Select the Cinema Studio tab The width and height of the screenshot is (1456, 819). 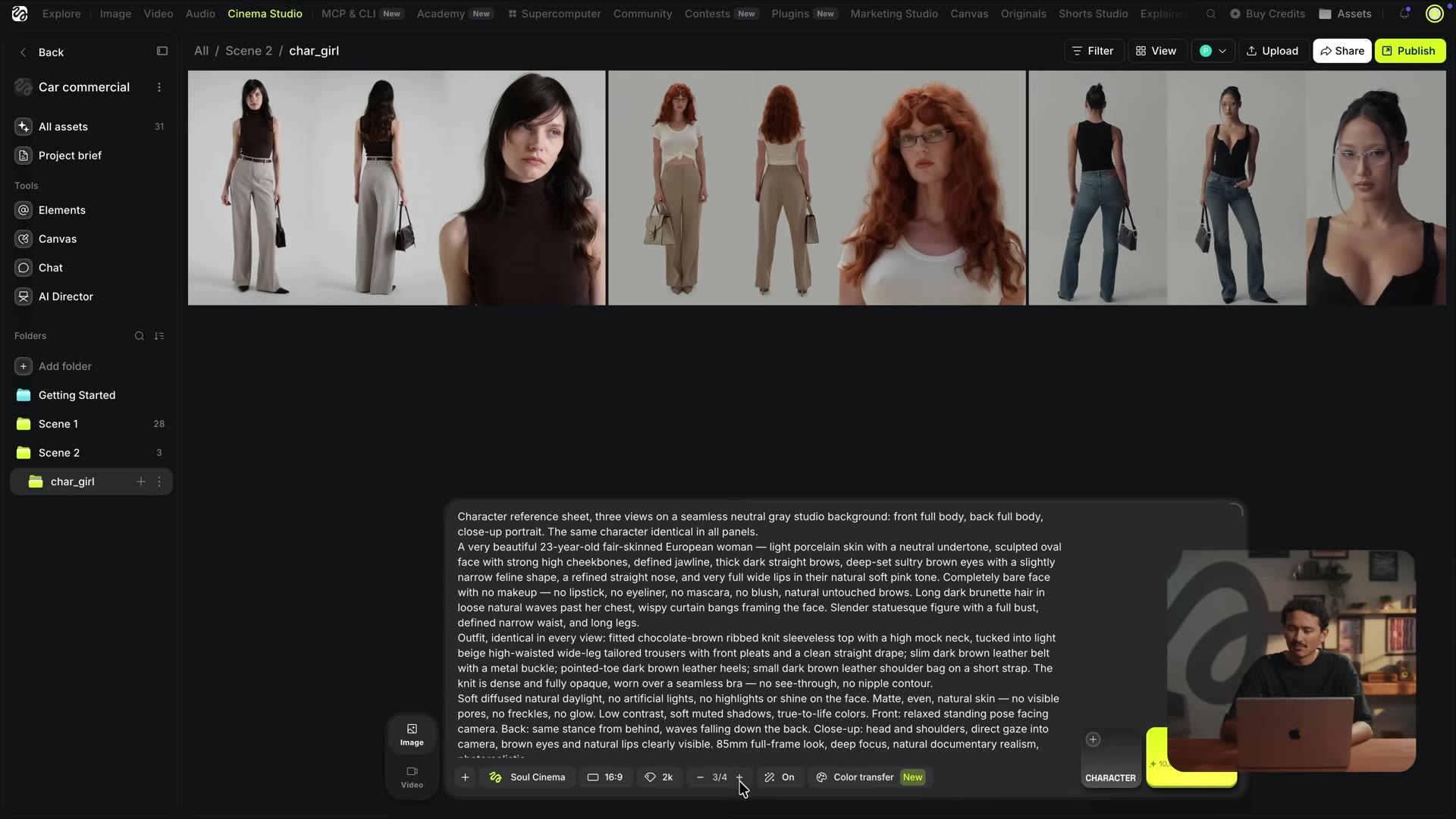tap(265, 14)
